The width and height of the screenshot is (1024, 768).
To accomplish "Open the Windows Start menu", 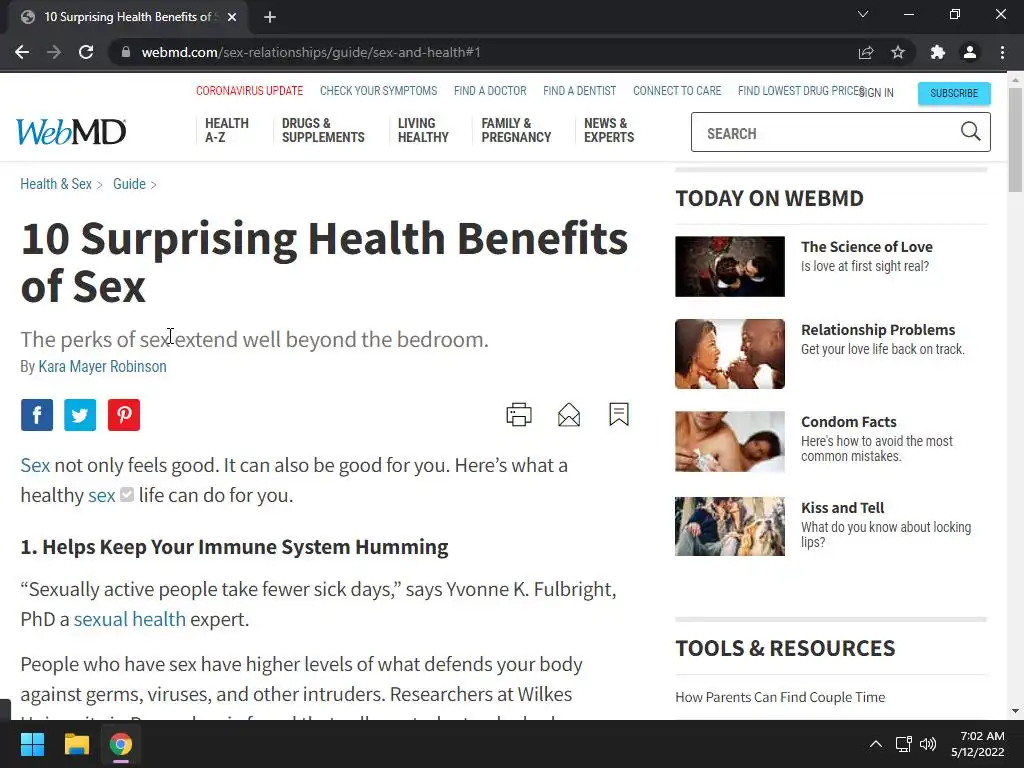I will click(x=32, y=744).
